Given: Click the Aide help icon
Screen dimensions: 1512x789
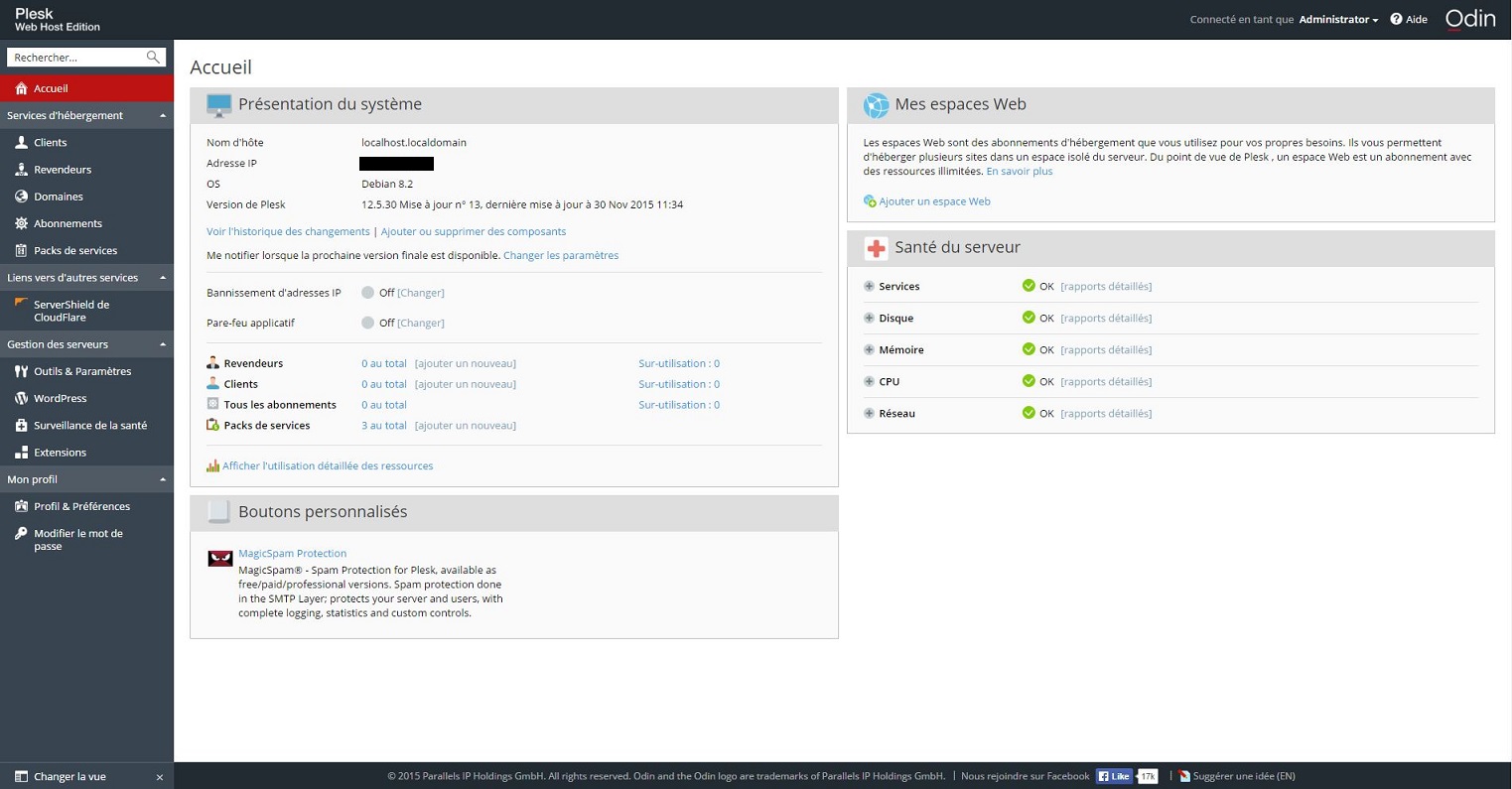Looking at the screenshot, I should (x=1395, y=18).
